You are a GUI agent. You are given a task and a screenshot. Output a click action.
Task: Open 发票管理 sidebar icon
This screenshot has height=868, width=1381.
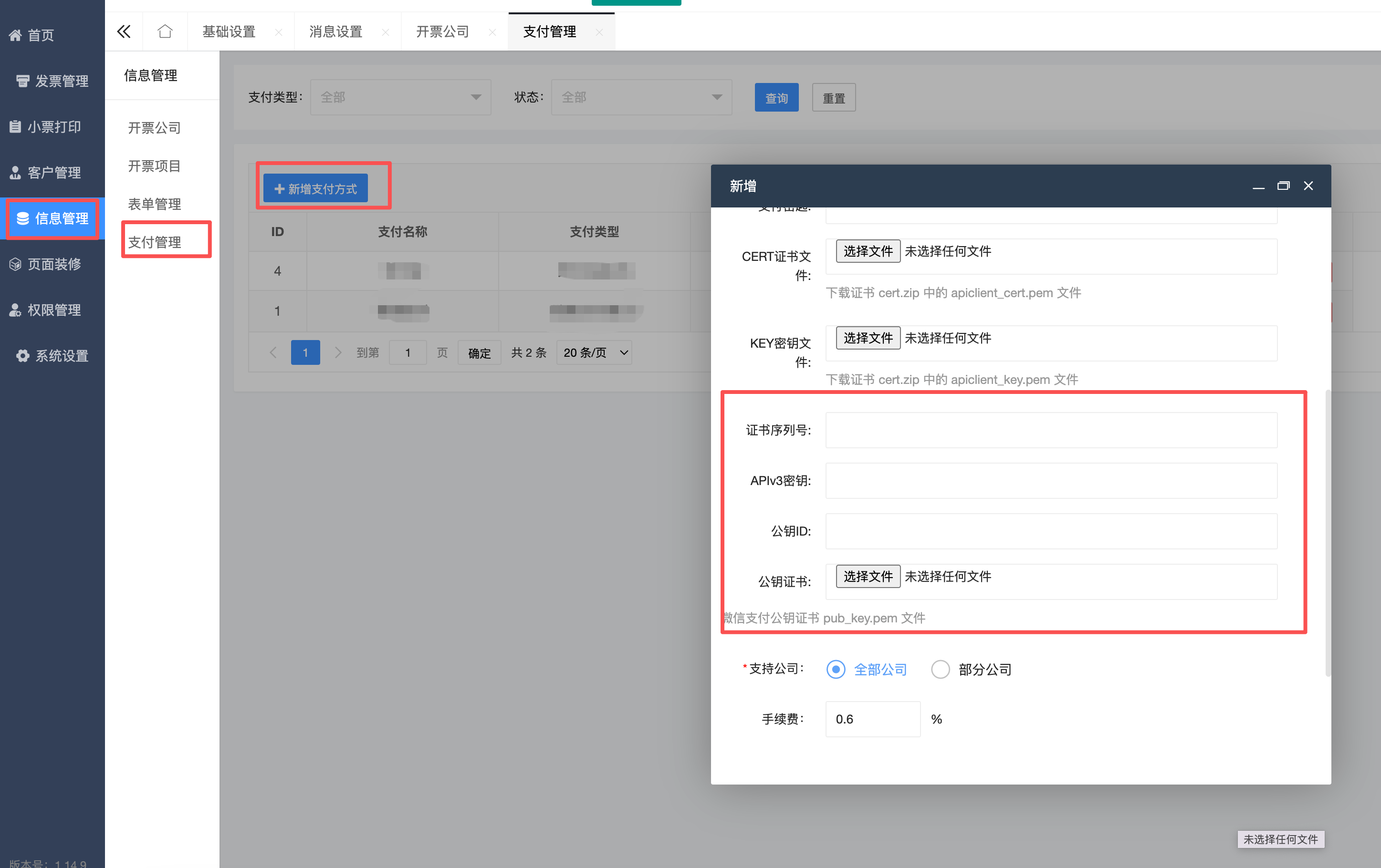(x=23, y=81)
